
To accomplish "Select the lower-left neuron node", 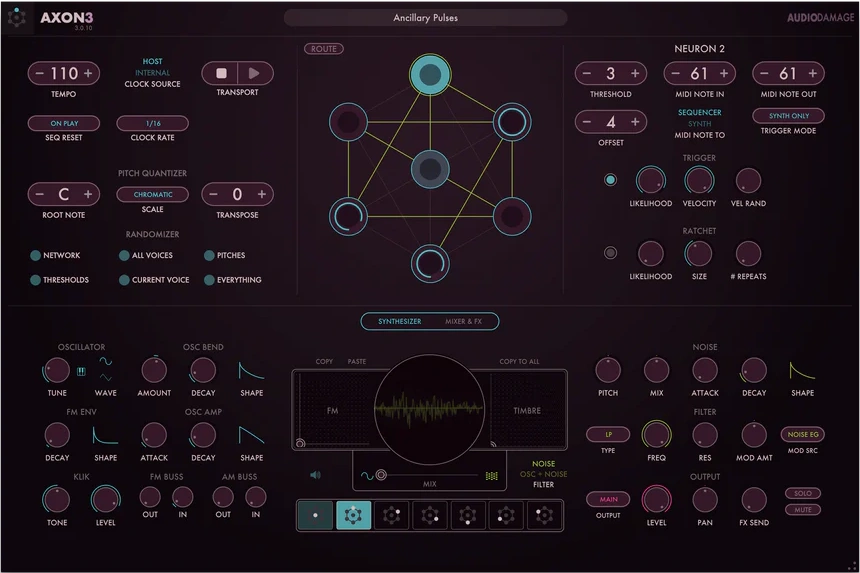I will pos(348,217).
